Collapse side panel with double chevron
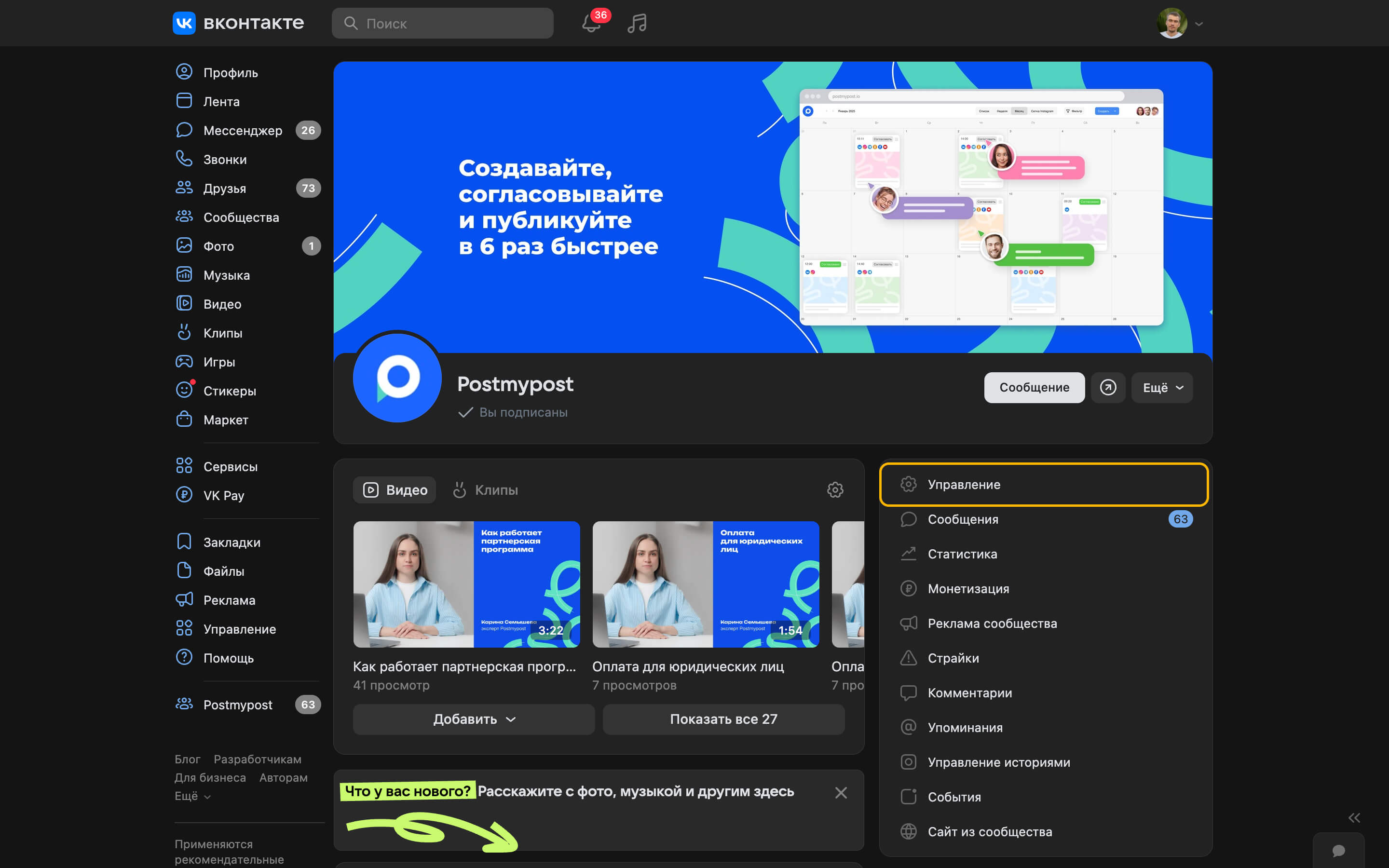 click(x=1354, y=817)
